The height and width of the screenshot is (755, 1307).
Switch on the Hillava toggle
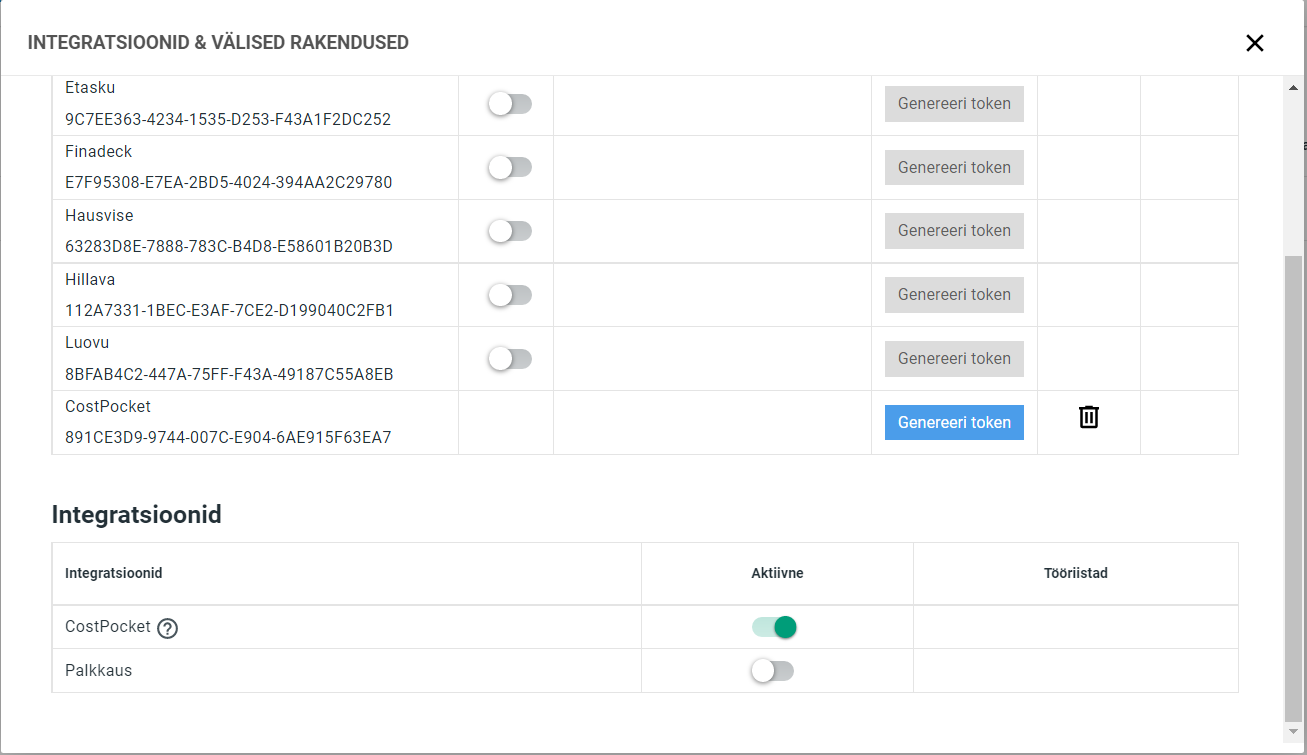pyautogui.click(x=510, y=295)
